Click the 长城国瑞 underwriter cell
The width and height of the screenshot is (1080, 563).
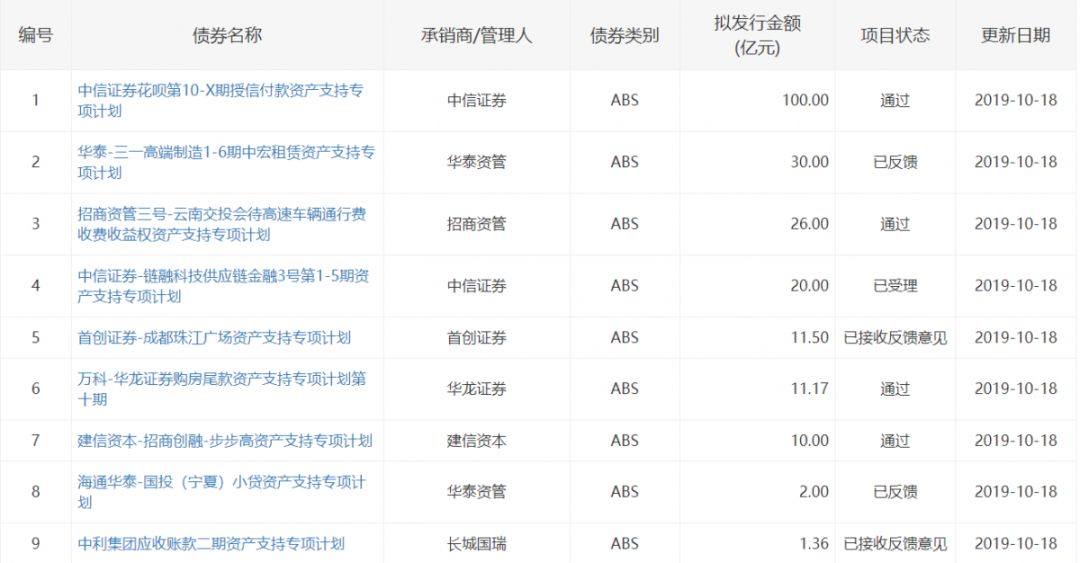point(477,544)
